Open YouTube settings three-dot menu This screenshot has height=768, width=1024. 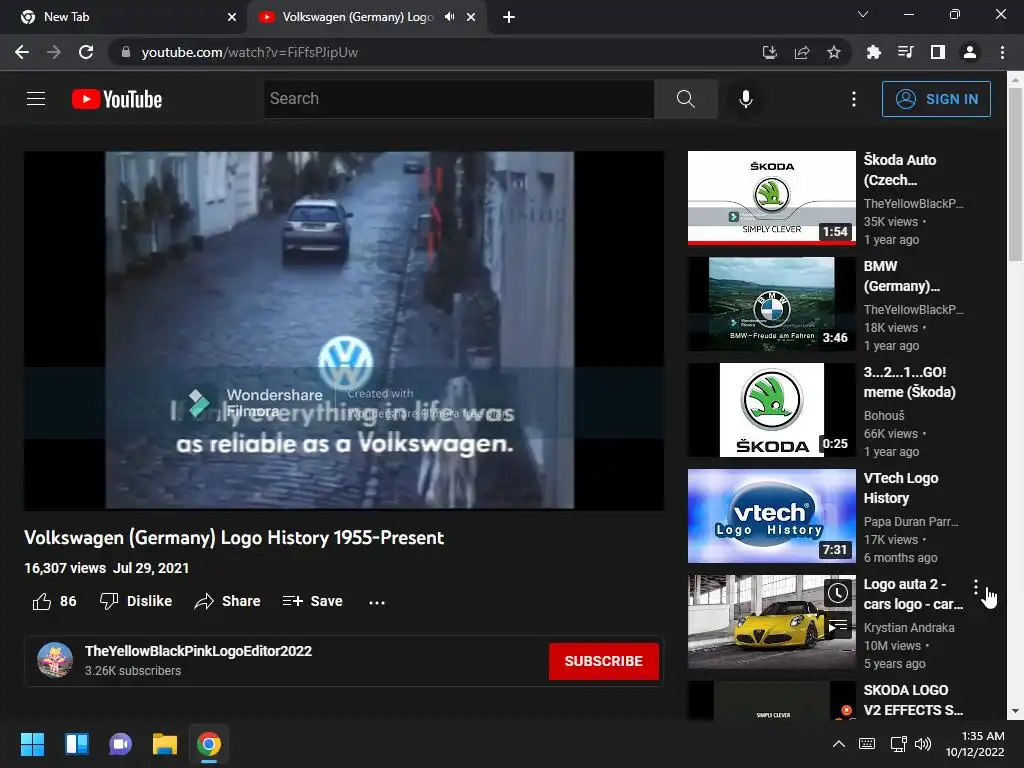pos(854,99)
